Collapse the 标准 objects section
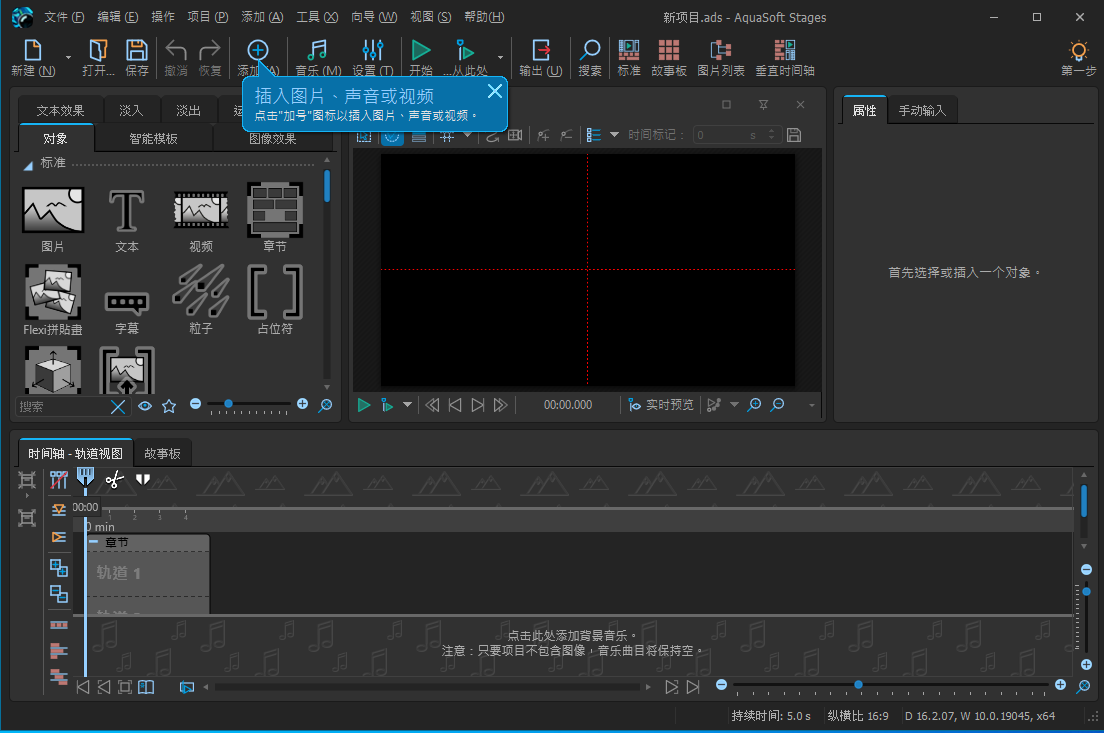This screenshot has width=1104, height=733. point(28,164)
